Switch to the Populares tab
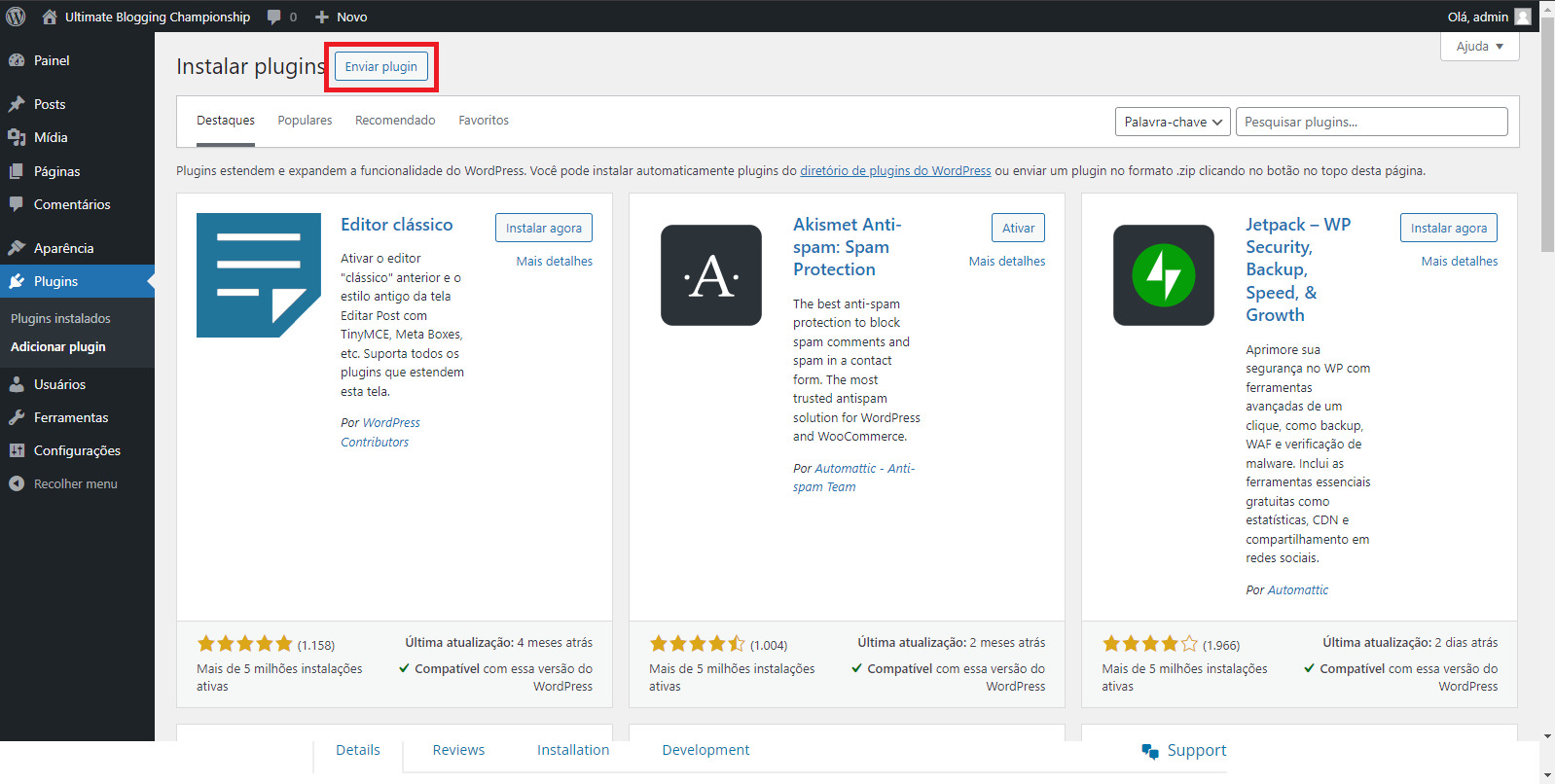Screen dimensions: 1555x784 (305, 121)
